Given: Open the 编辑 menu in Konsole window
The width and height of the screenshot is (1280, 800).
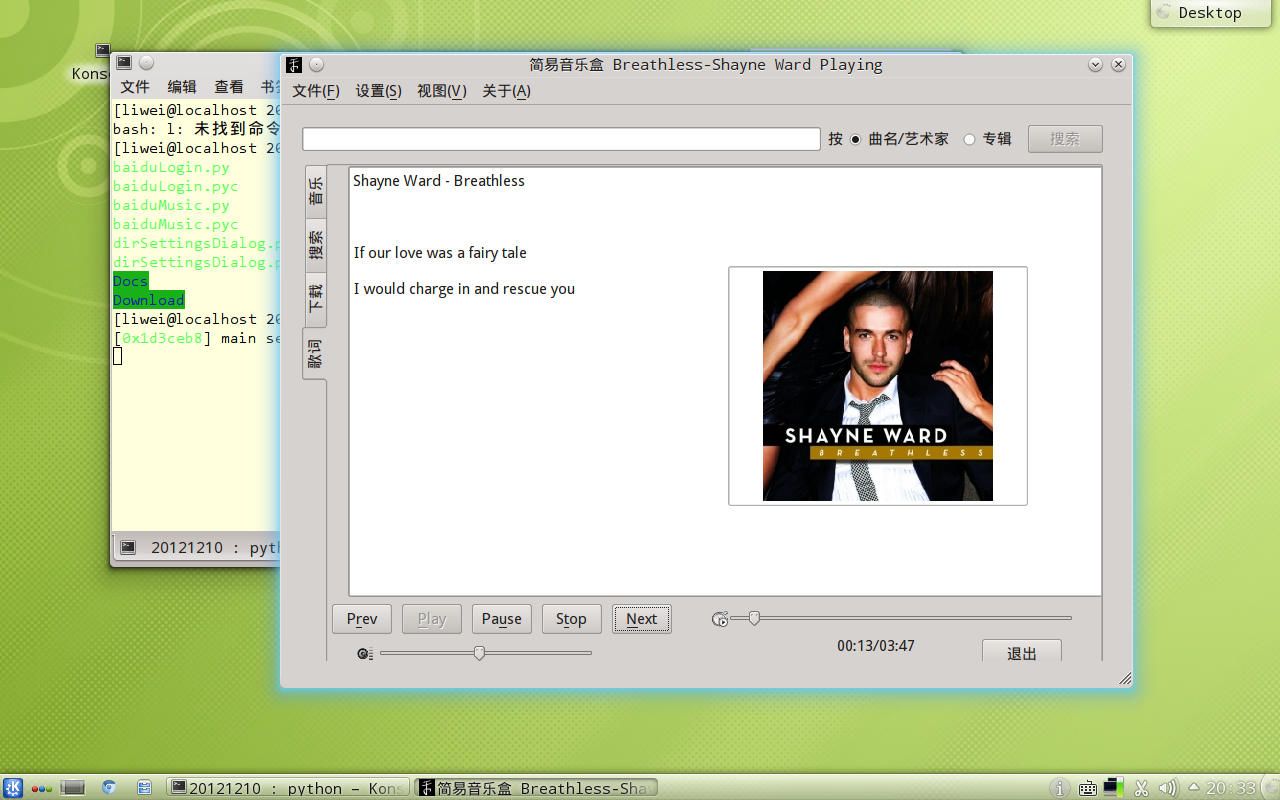Looking at the screenshot, I should [182, 87].
